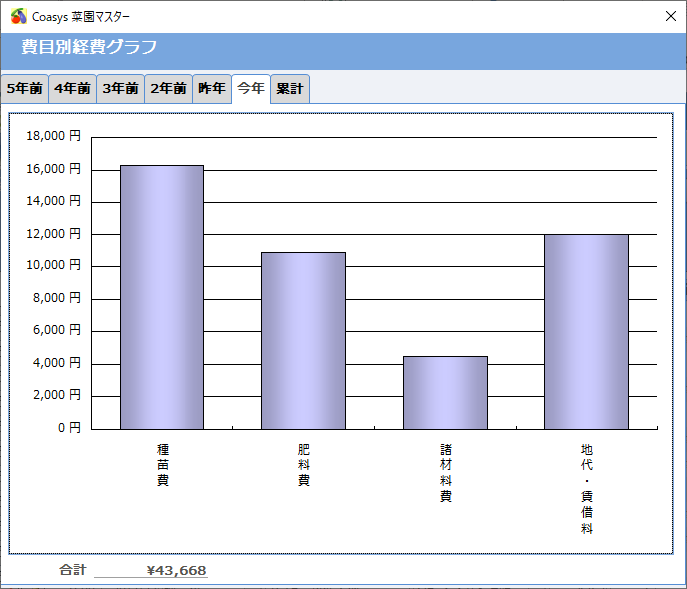
Task: Click the 合計 total field ¥43,668
Action: click(151, 570)
